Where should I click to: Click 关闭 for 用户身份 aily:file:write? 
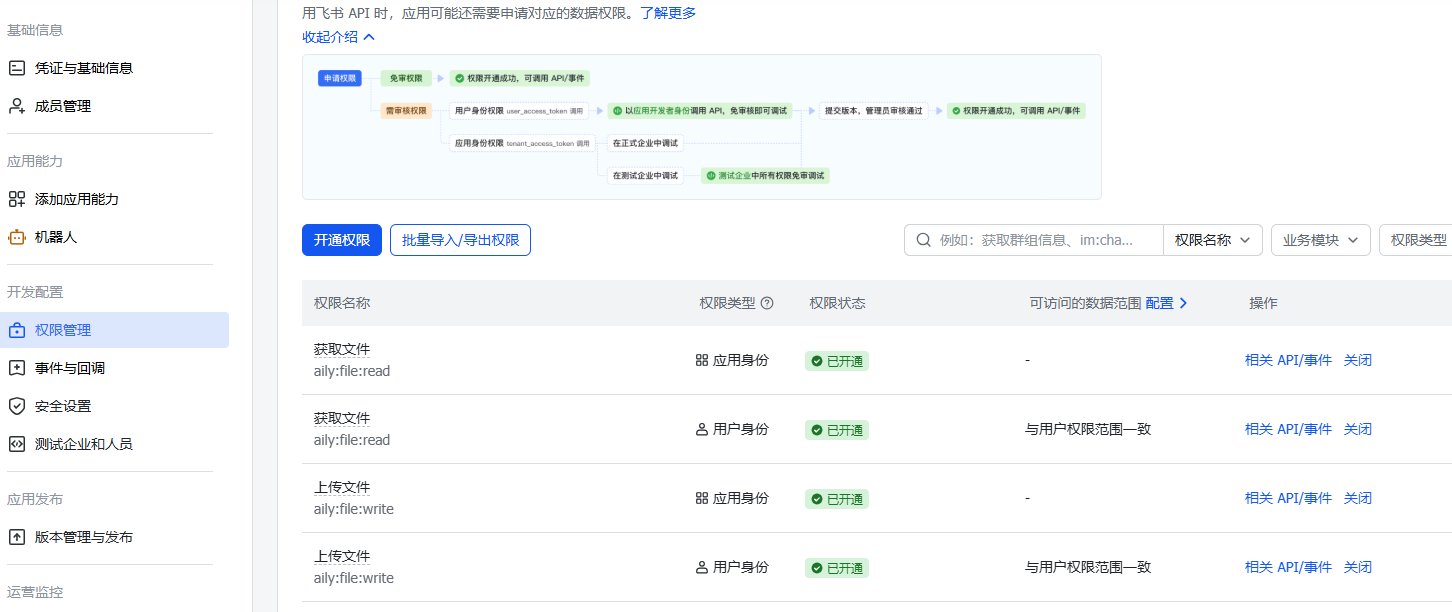[x=1358, y=567]
